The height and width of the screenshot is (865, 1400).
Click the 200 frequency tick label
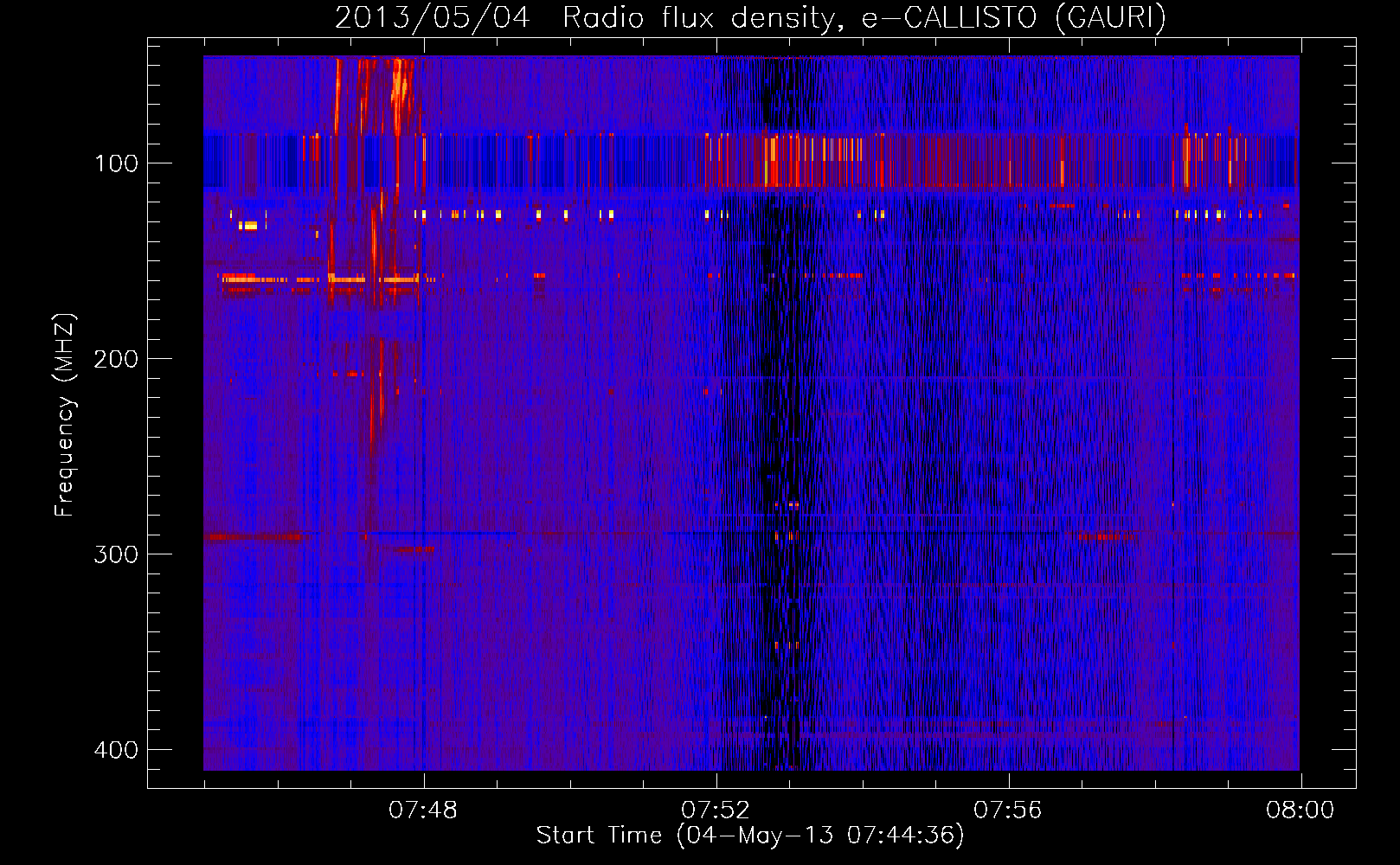pyautogui.click(x=116, y=359)
